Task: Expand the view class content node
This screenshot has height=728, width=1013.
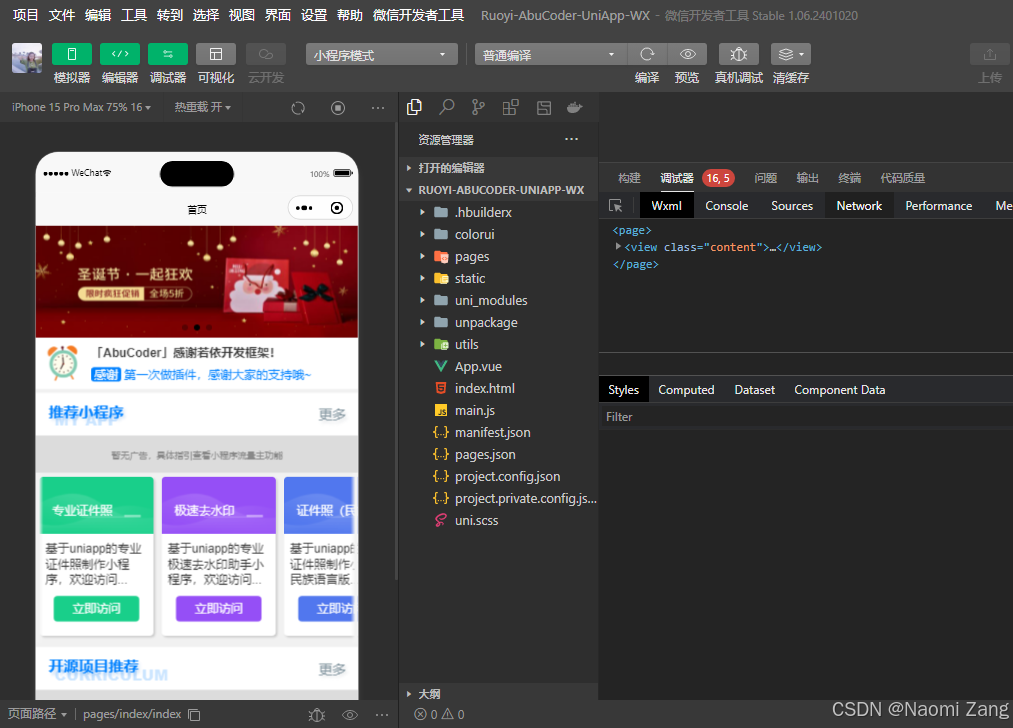Action: pyautogui.click(x=618, y=246)
